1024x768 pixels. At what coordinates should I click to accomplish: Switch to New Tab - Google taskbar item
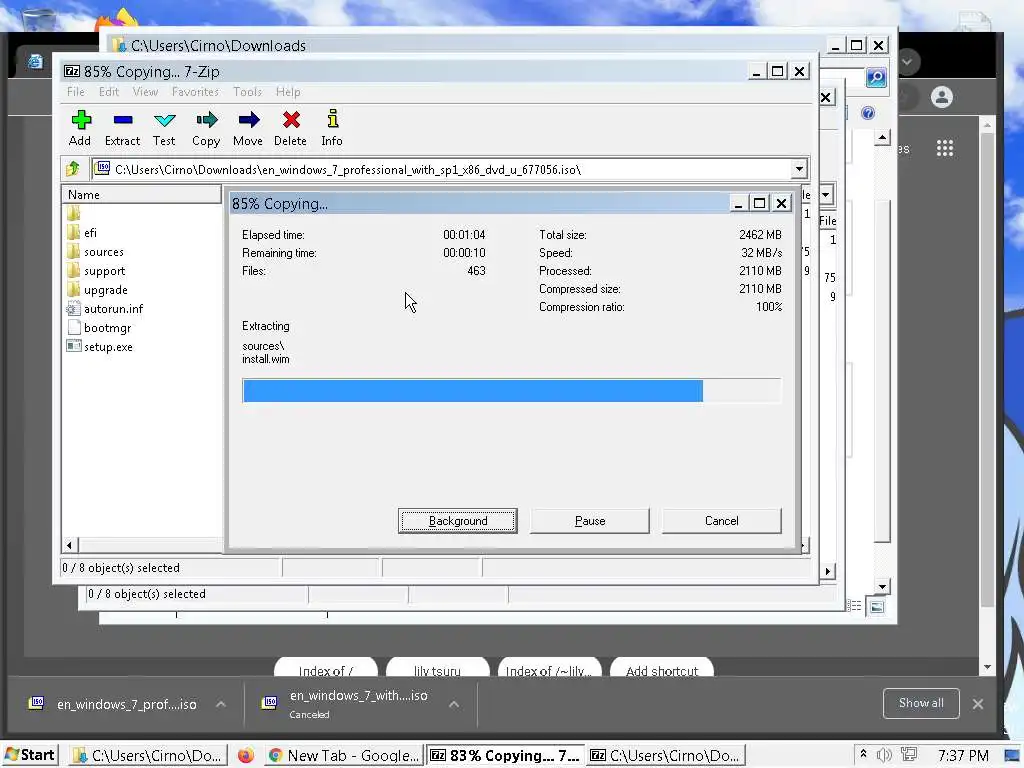(344, 755)
